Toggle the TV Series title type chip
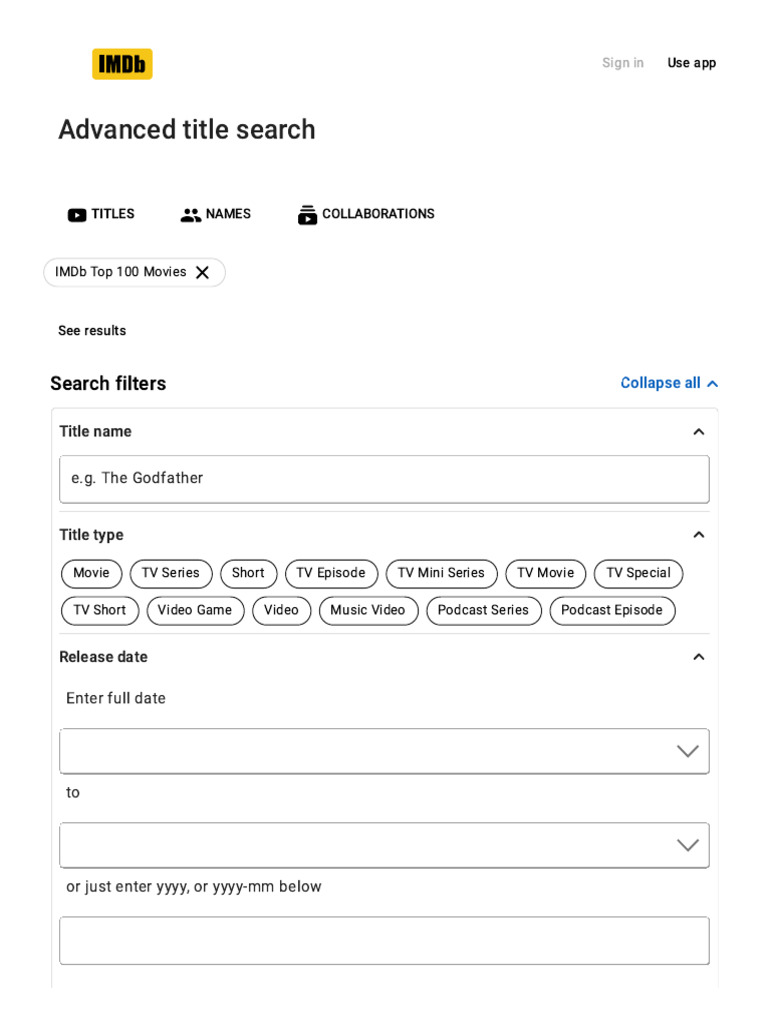 pyautogui.click(x=171, y=574)
